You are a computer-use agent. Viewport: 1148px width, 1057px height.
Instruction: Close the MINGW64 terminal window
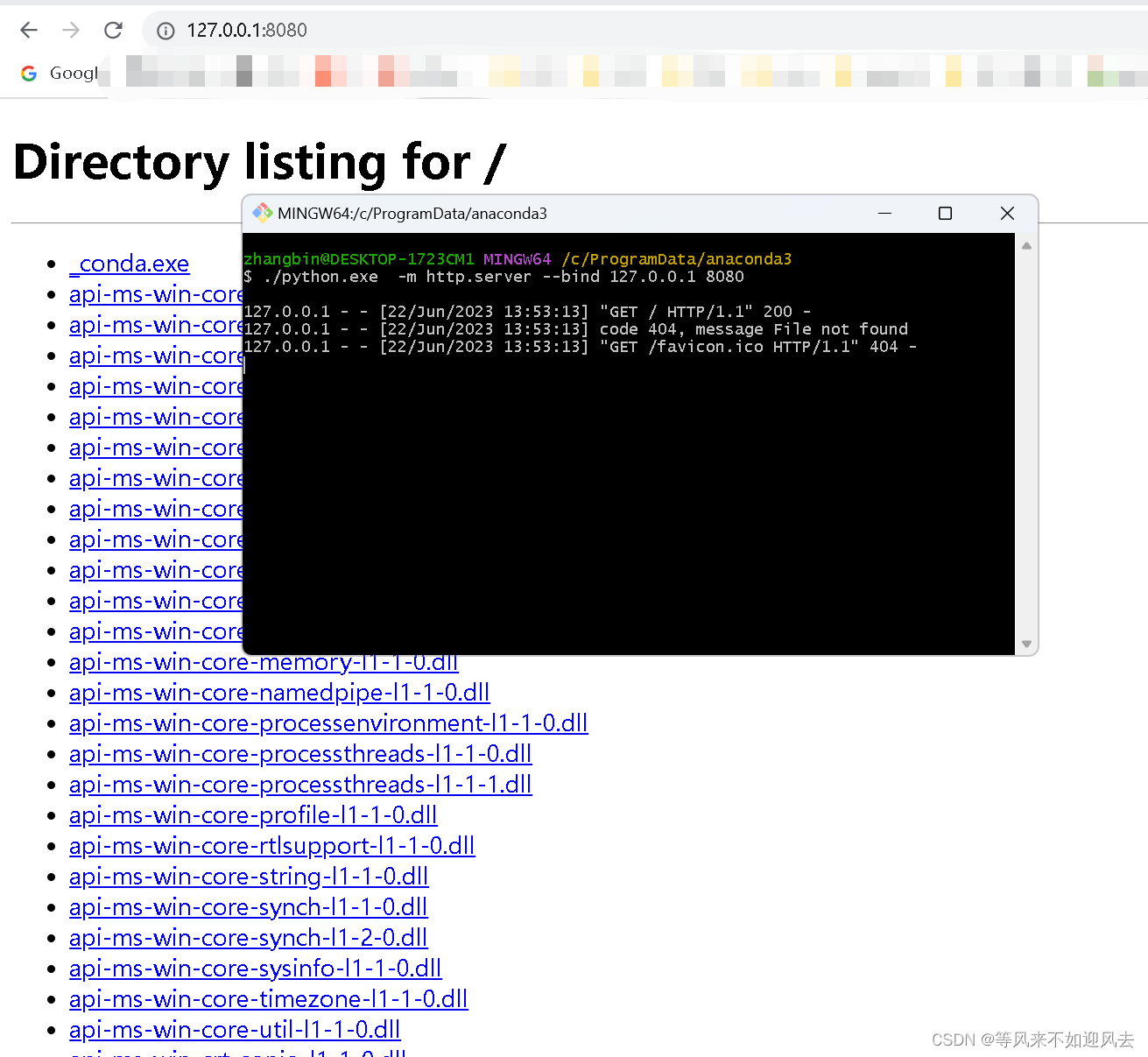point(1007,213)
